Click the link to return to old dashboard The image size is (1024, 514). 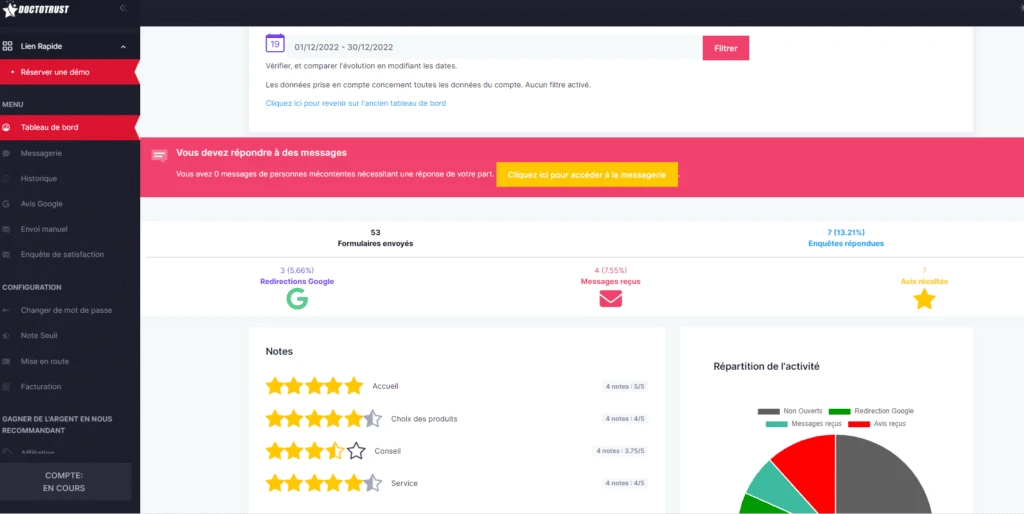click(355, 103)
